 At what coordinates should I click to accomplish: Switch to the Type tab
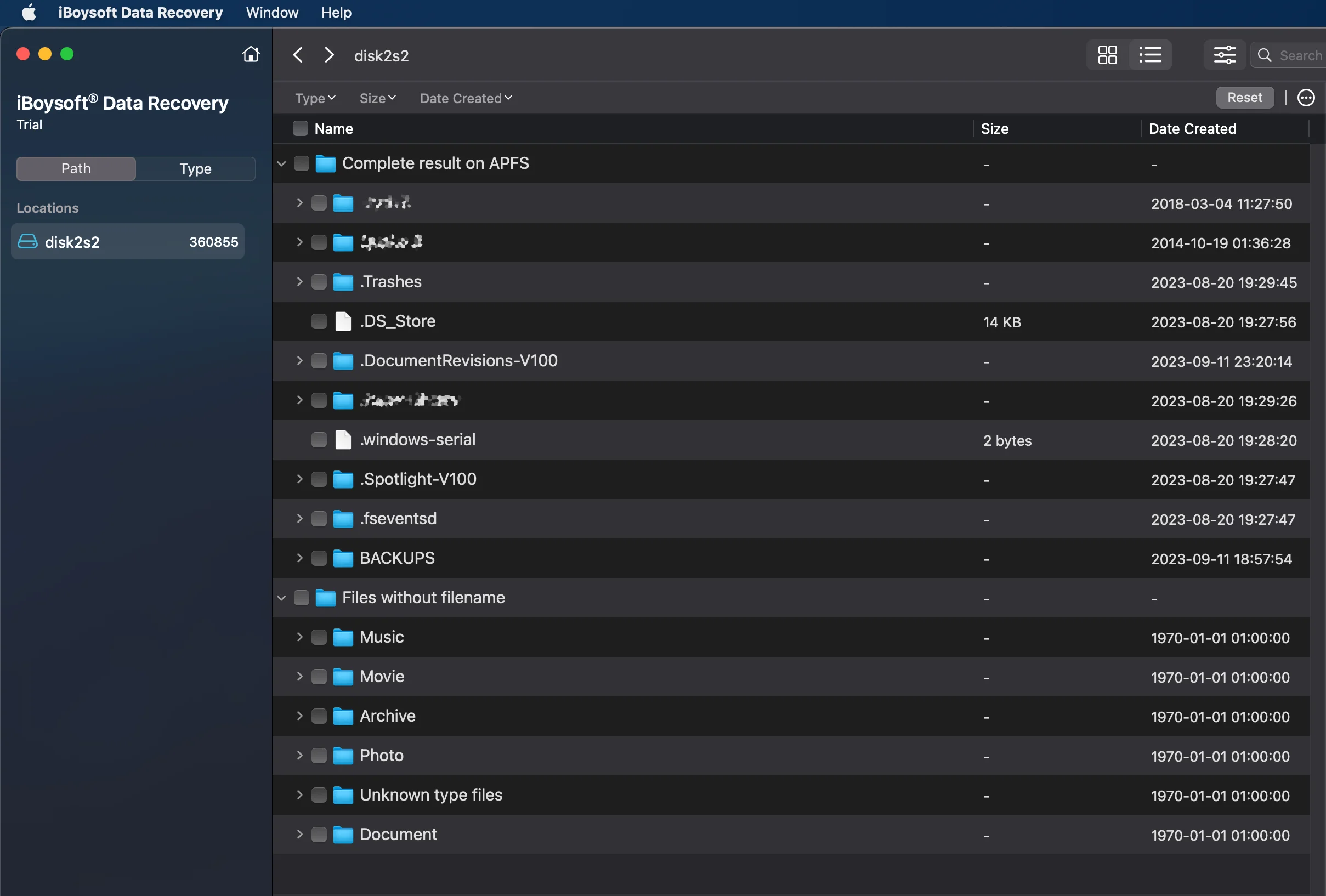(x=195, y=169)
